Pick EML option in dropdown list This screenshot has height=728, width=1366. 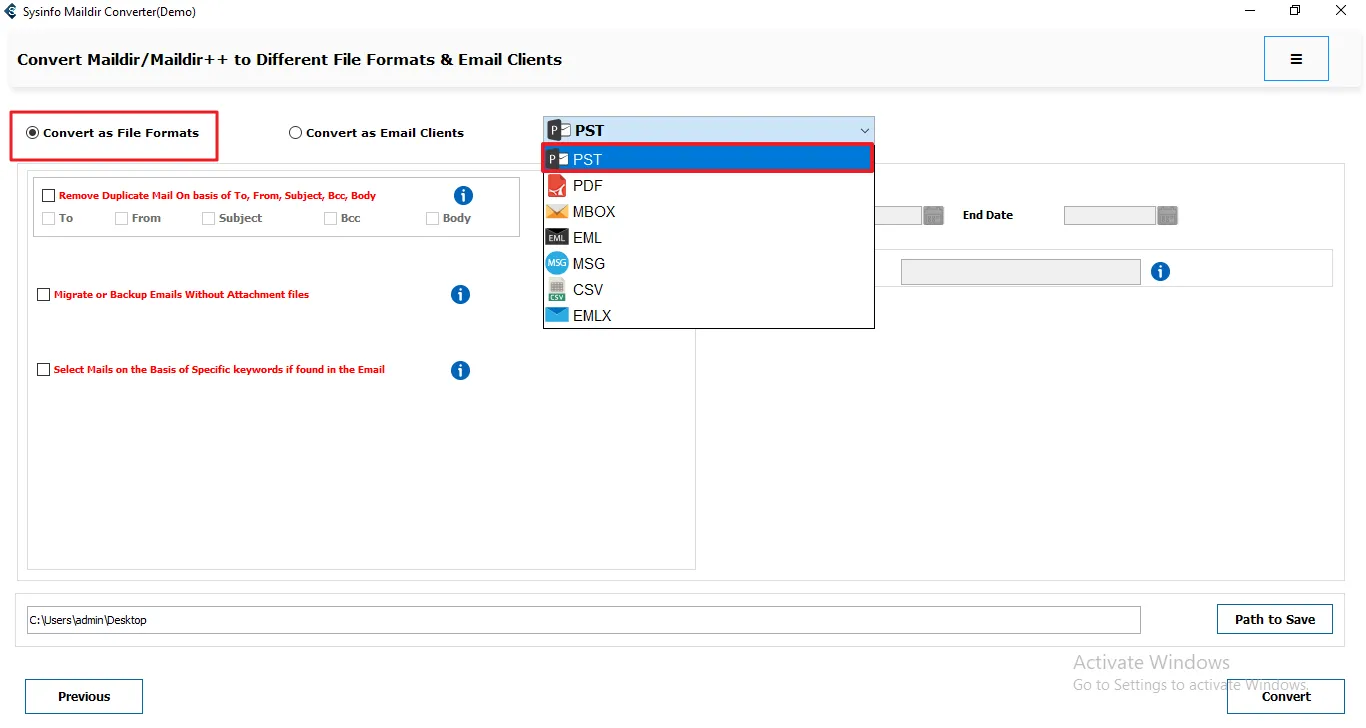click(587, 238)
